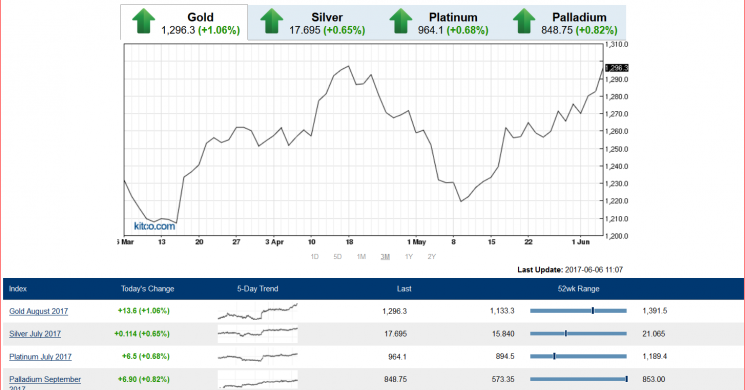Open the Palladium September 2017 link

(x=45, y=383)
